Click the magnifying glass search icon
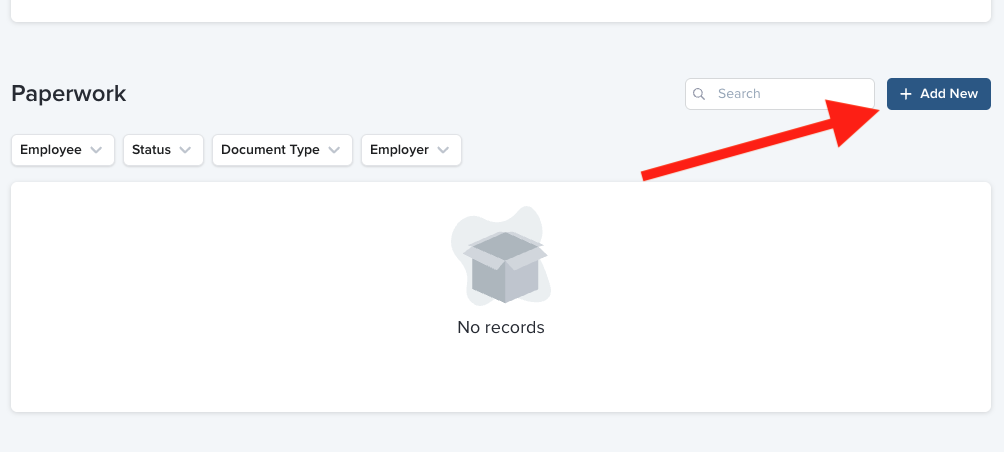1004x452 pixels. tap(700, 94)
